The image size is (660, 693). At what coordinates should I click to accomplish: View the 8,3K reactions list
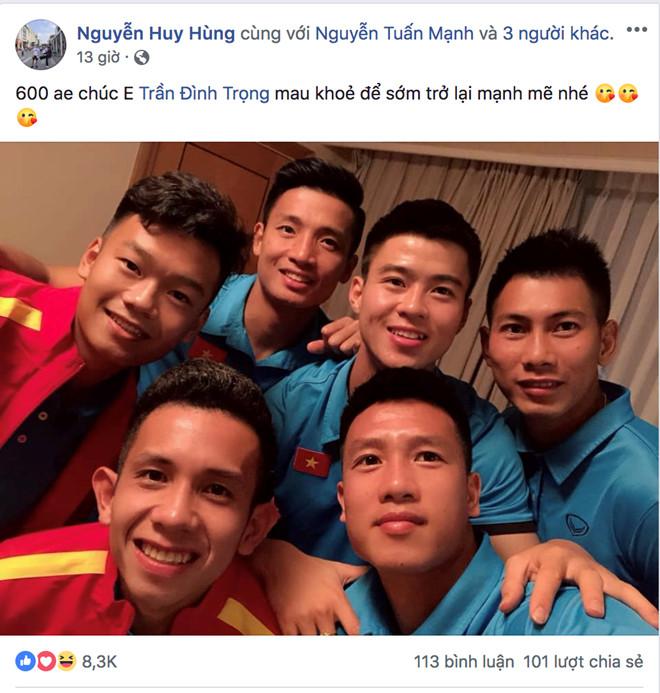point(99,662)
